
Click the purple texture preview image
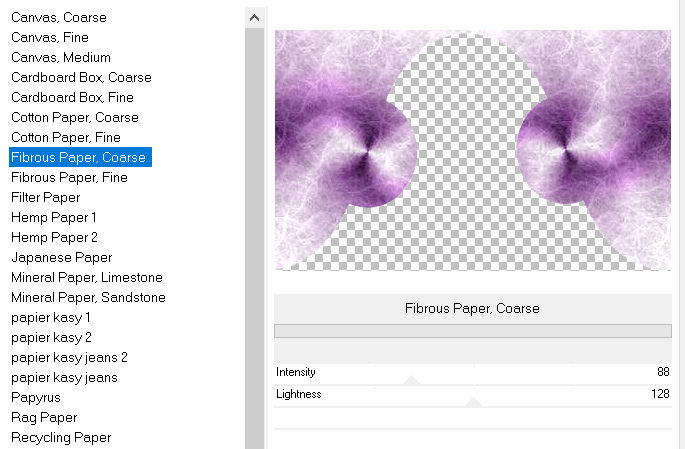tap(472, 150)
